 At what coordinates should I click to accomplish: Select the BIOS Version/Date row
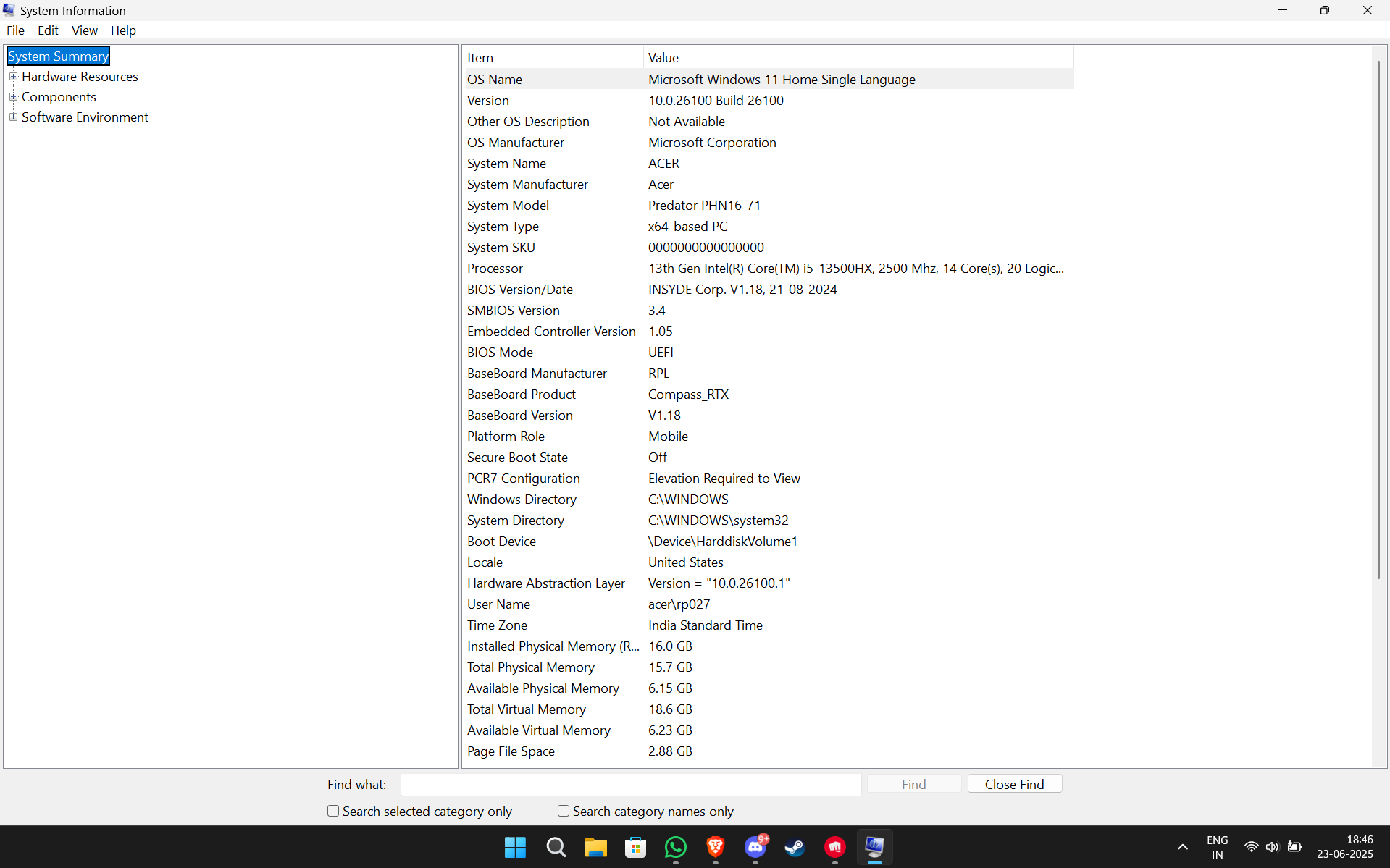pyautogui.click(x=769, y=289)
